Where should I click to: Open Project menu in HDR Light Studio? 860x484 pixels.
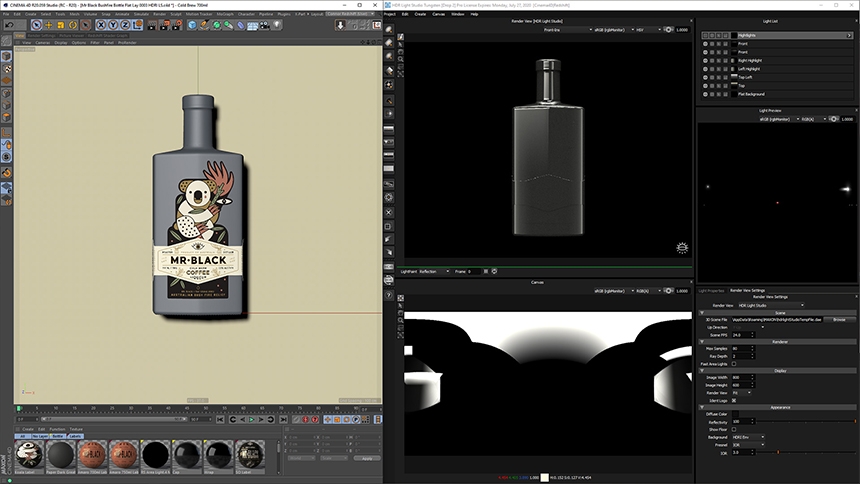click(x=390, y=14)
